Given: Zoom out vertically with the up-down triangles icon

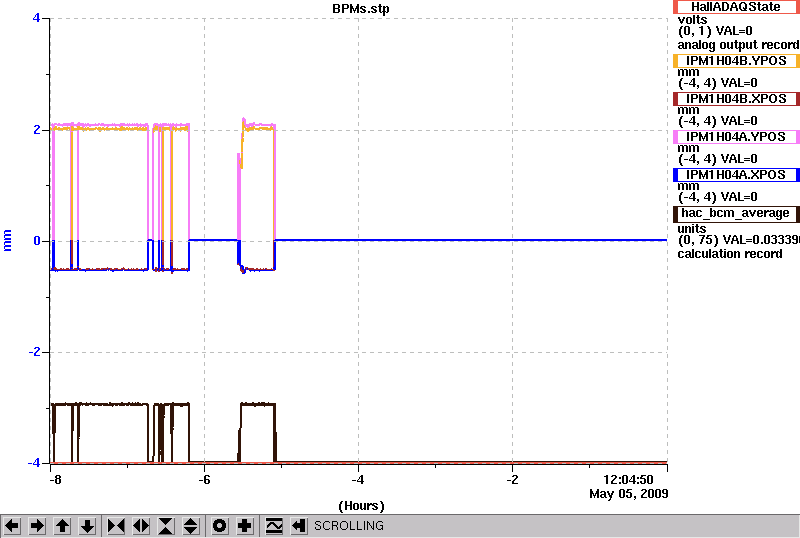Looking at the screenshot, I should click(191, 526).
